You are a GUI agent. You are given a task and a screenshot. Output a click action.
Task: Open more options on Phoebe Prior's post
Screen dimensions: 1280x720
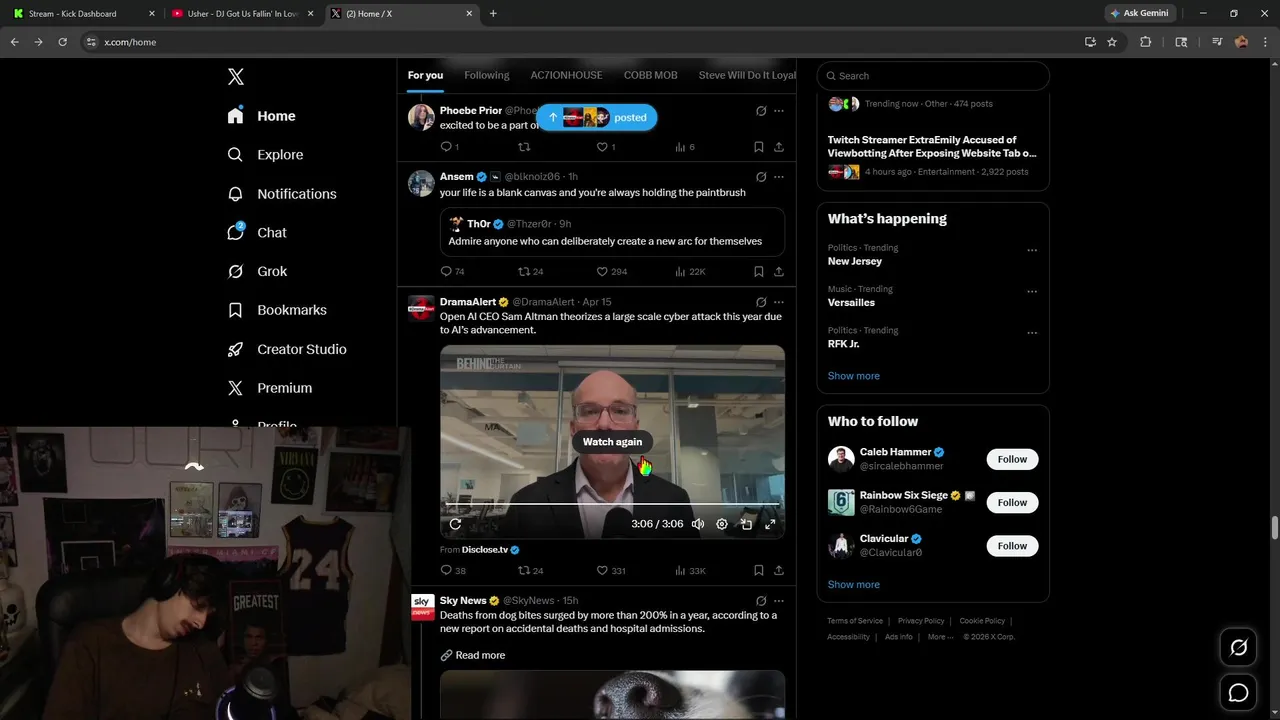click(x=779, y=111)
